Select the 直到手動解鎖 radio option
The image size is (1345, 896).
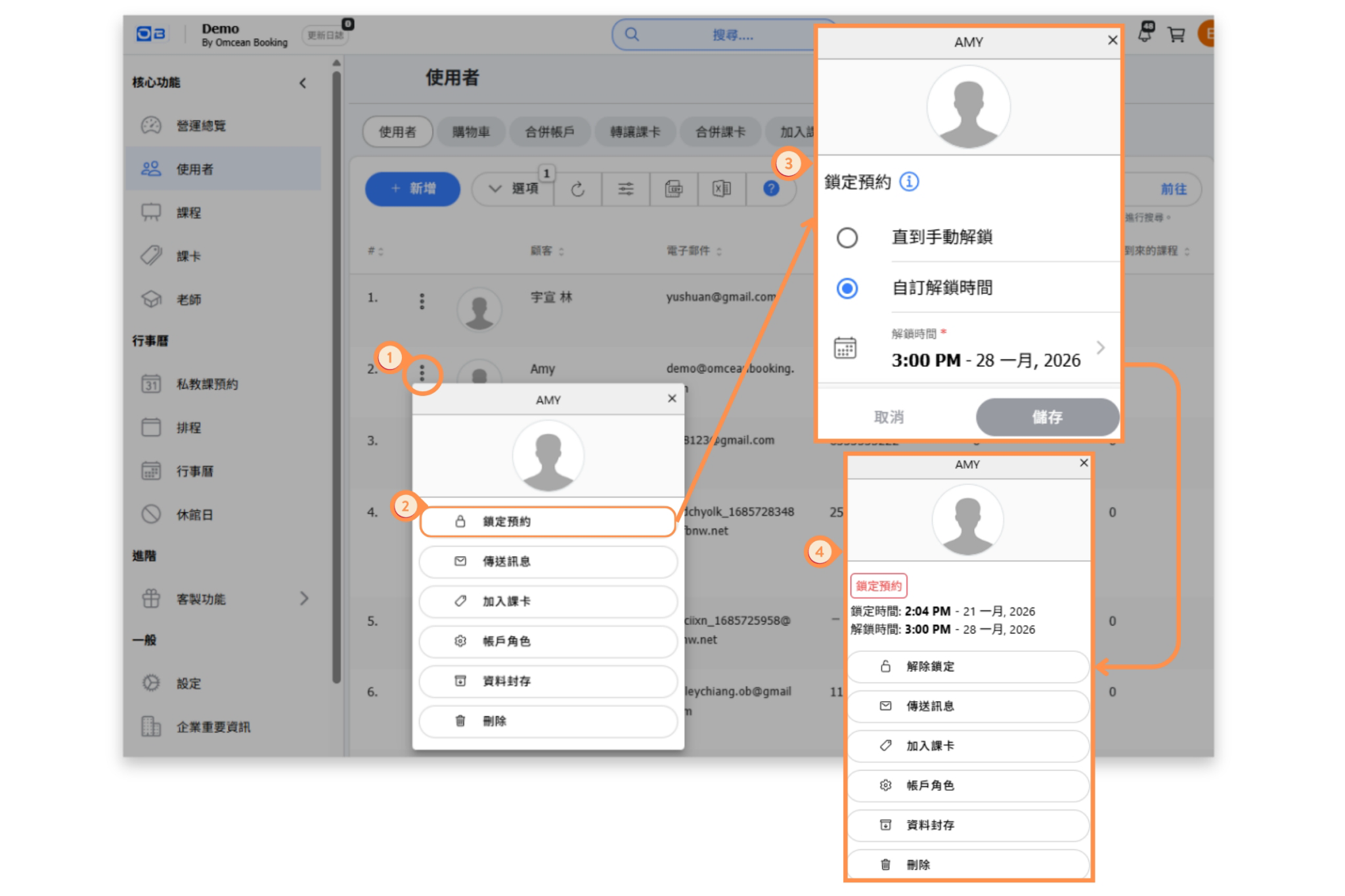point(847,238)
